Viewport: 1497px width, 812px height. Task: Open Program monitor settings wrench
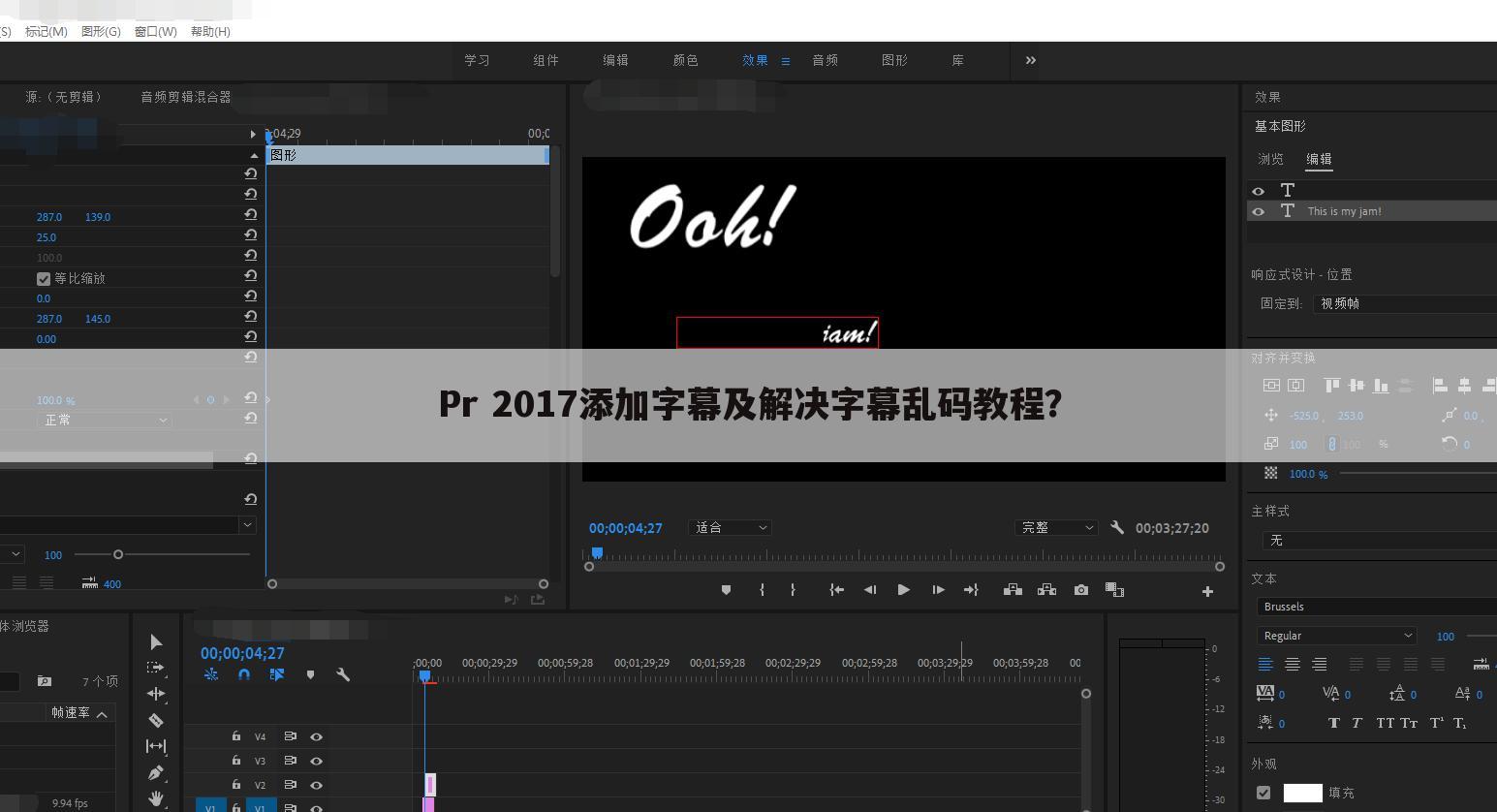[x=1117, y=527]
